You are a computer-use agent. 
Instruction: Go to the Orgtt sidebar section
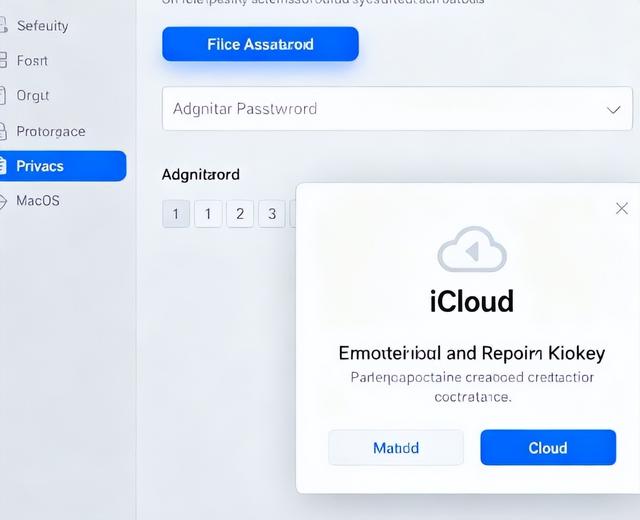(x=33, y=96)
